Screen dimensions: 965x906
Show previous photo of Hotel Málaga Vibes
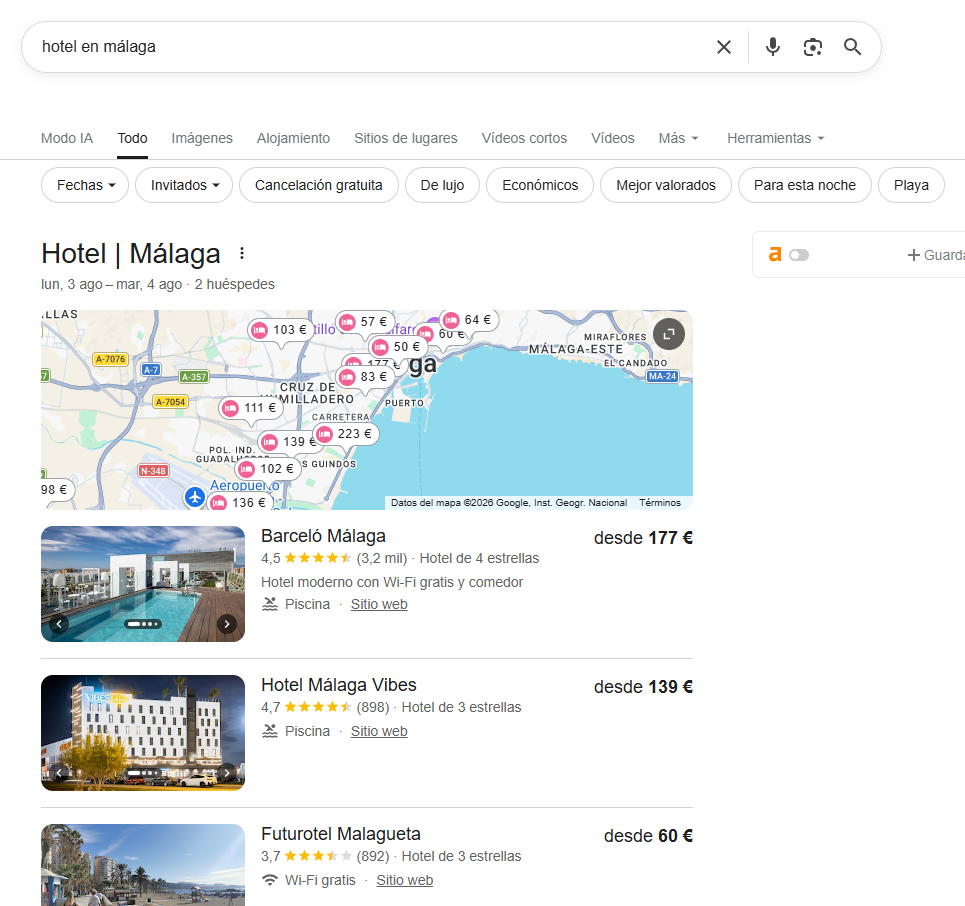coord(59,773)
